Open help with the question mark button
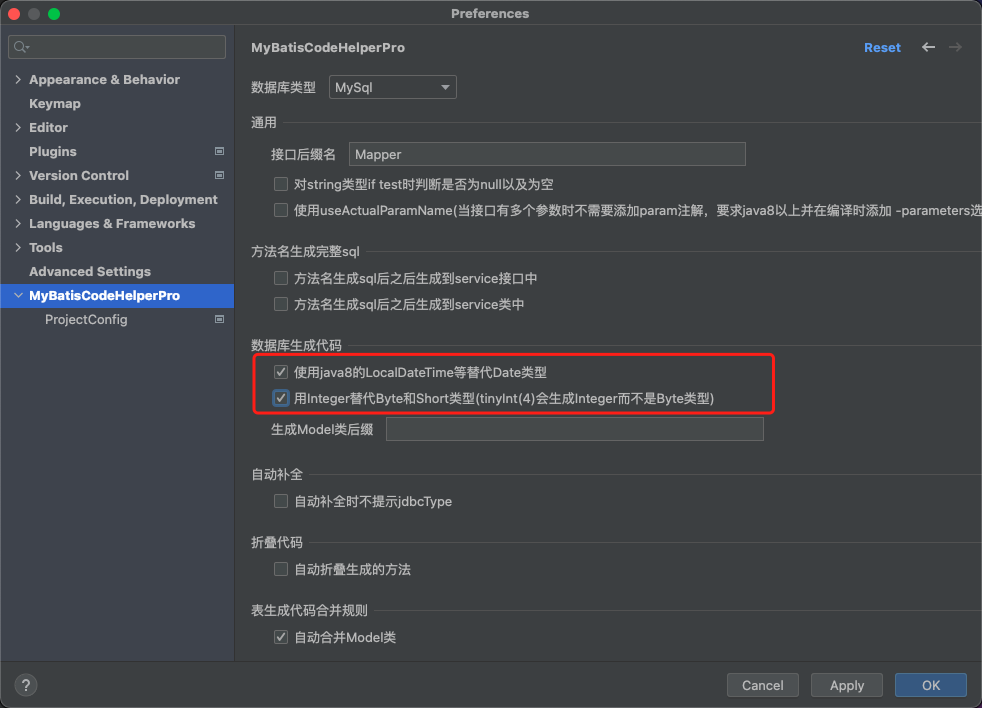The height and width of the screenshot is (708, 982). tap(26, 685)
